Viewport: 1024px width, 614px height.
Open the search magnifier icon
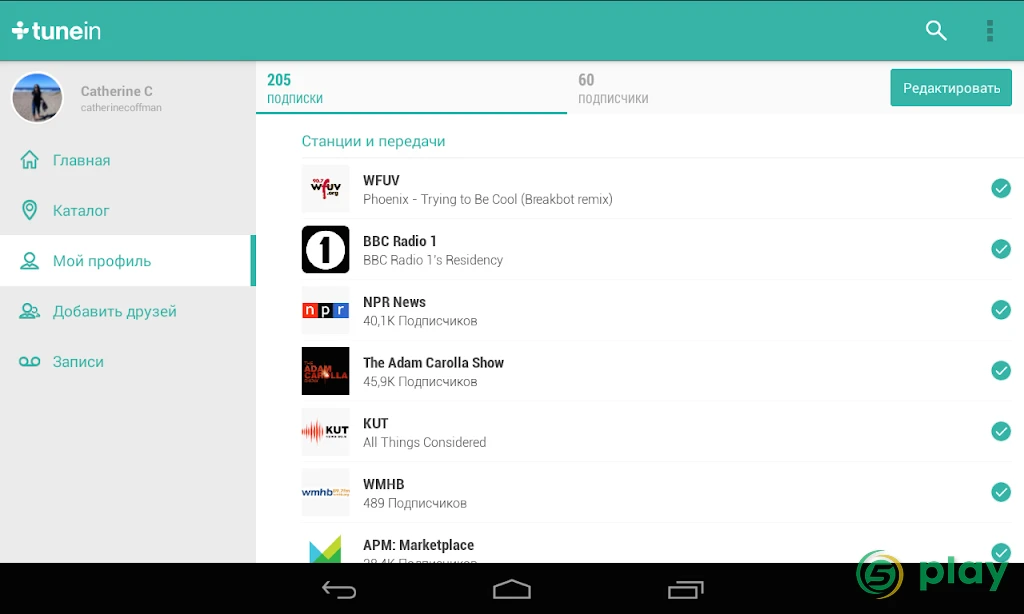[936, 30]
